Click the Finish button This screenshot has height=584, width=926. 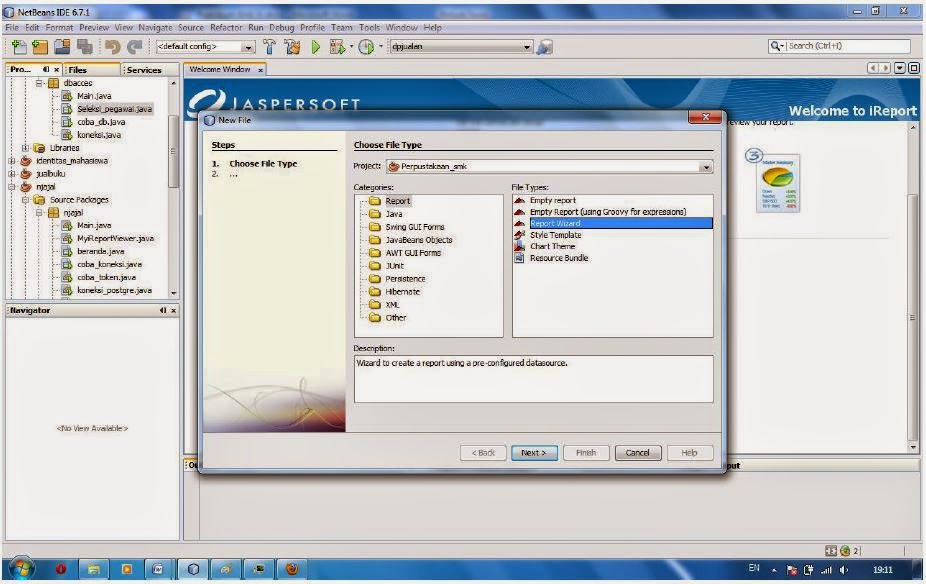tap(586, 452)
